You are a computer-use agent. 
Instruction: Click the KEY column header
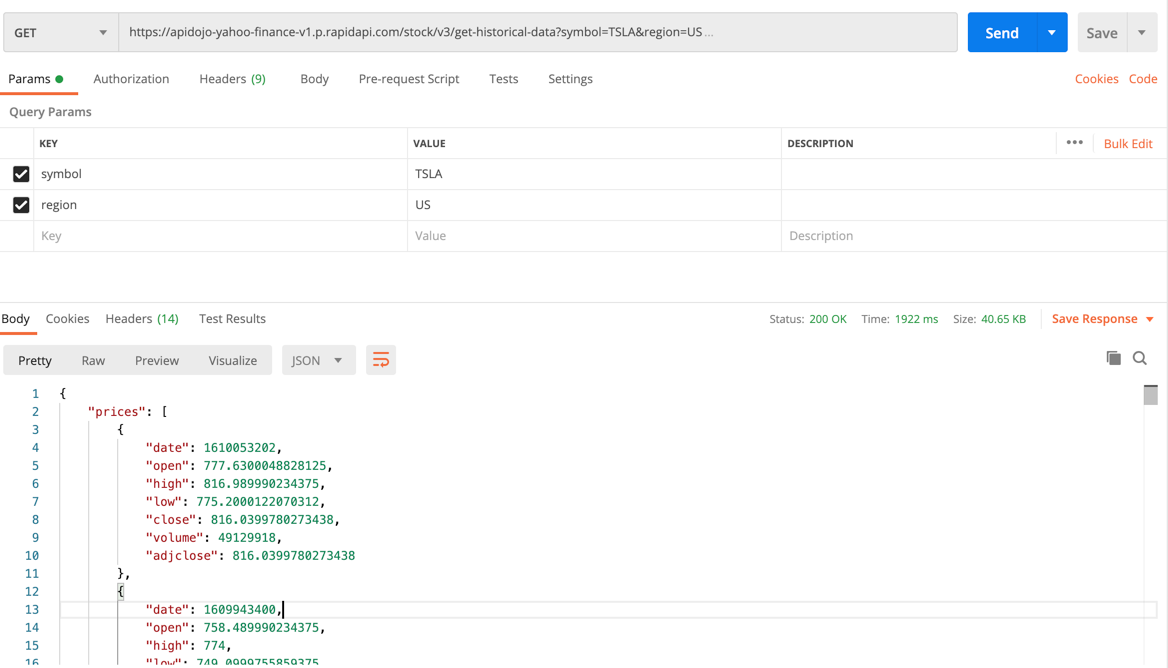tap(48, 144)
